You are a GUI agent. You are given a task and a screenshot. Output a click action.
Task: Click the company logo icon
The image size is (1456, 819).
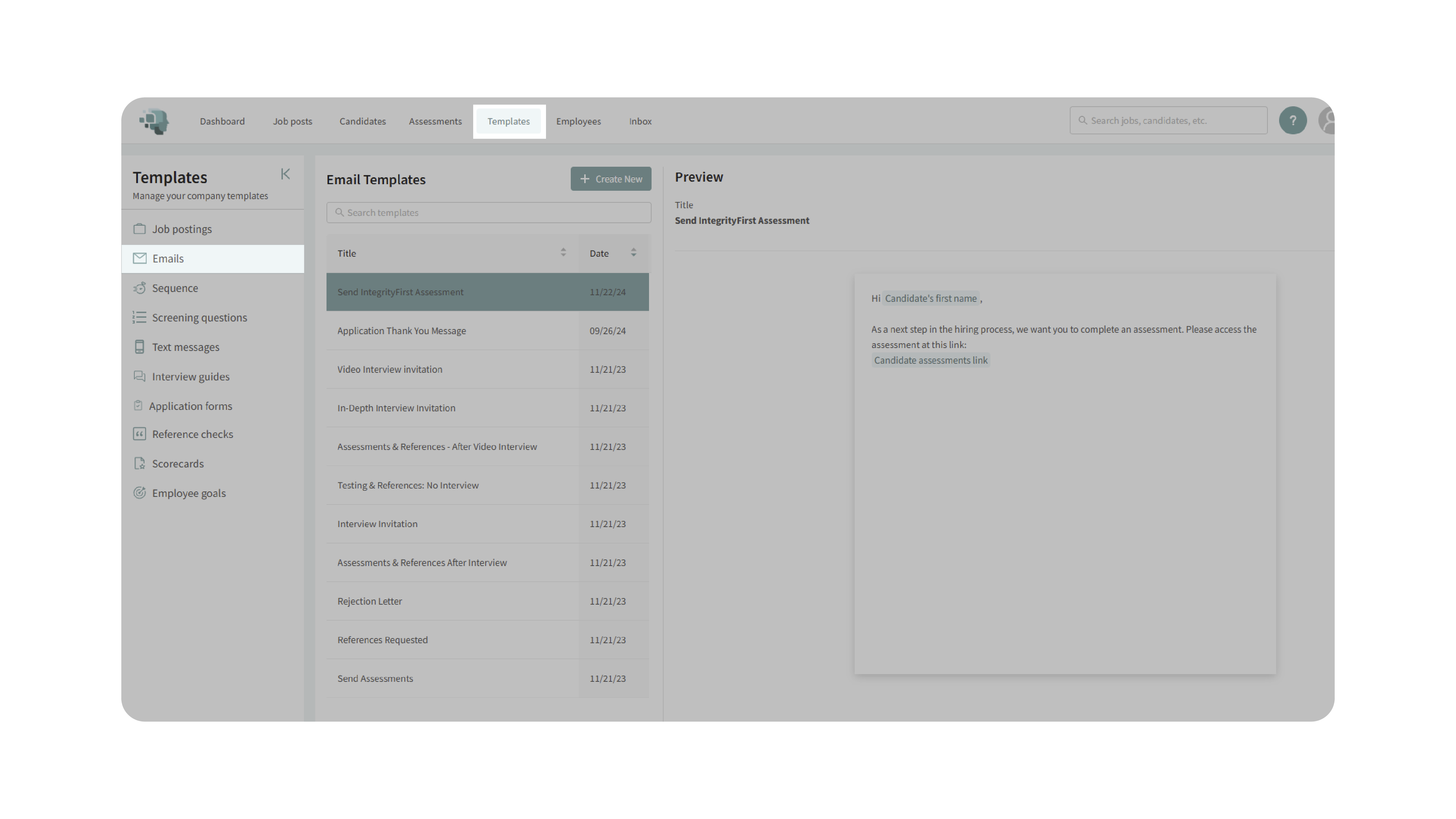tap(154, 121)
